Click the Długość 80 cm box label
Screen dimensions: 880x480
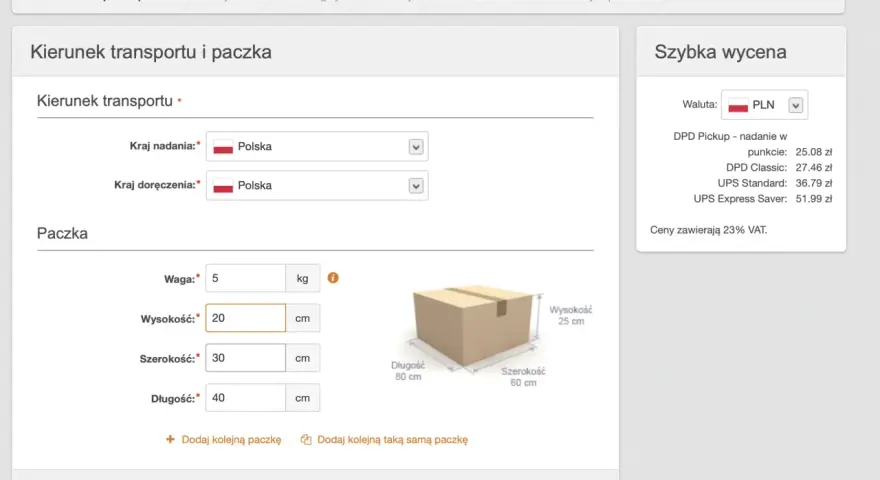(x=408, y=371)
